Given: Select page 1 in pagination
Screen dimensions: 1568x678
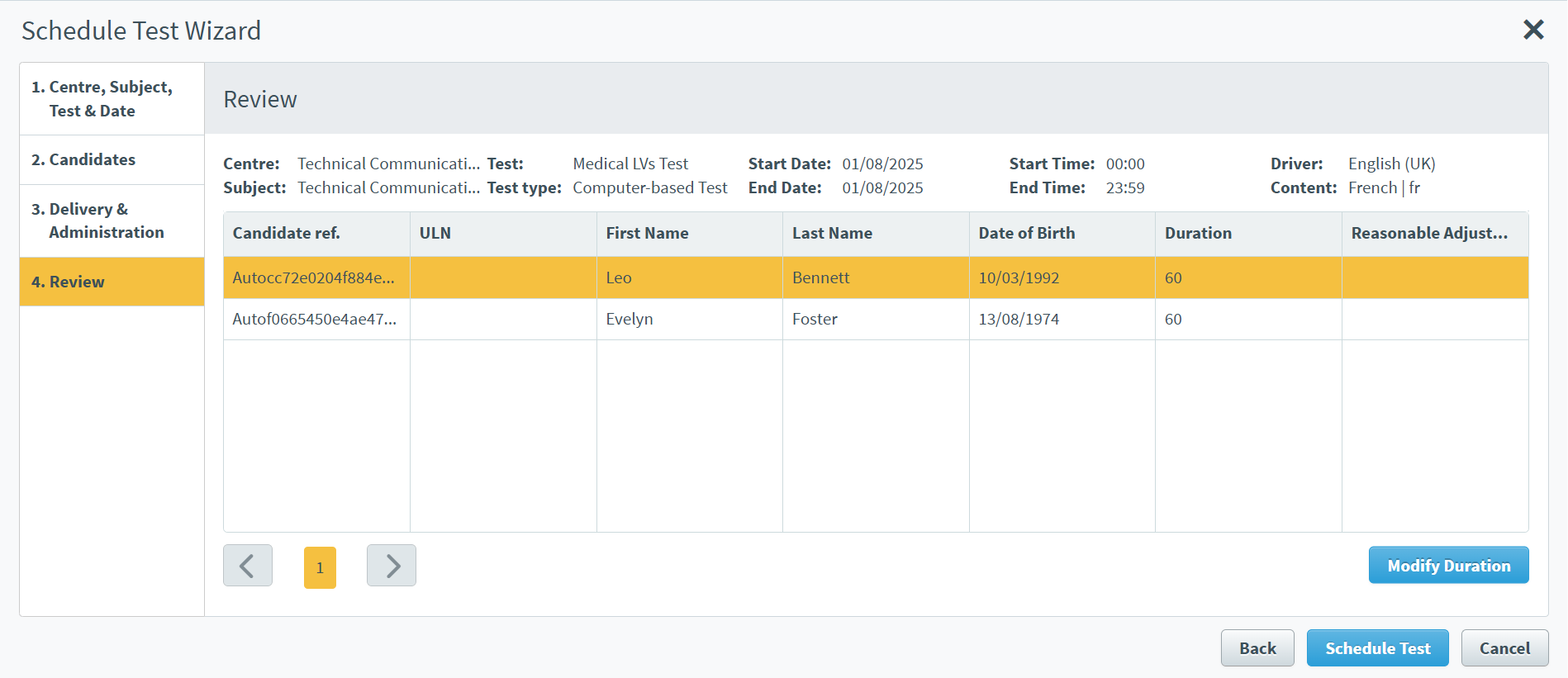Looking at the screenshot, I should (x=320, y=567).
